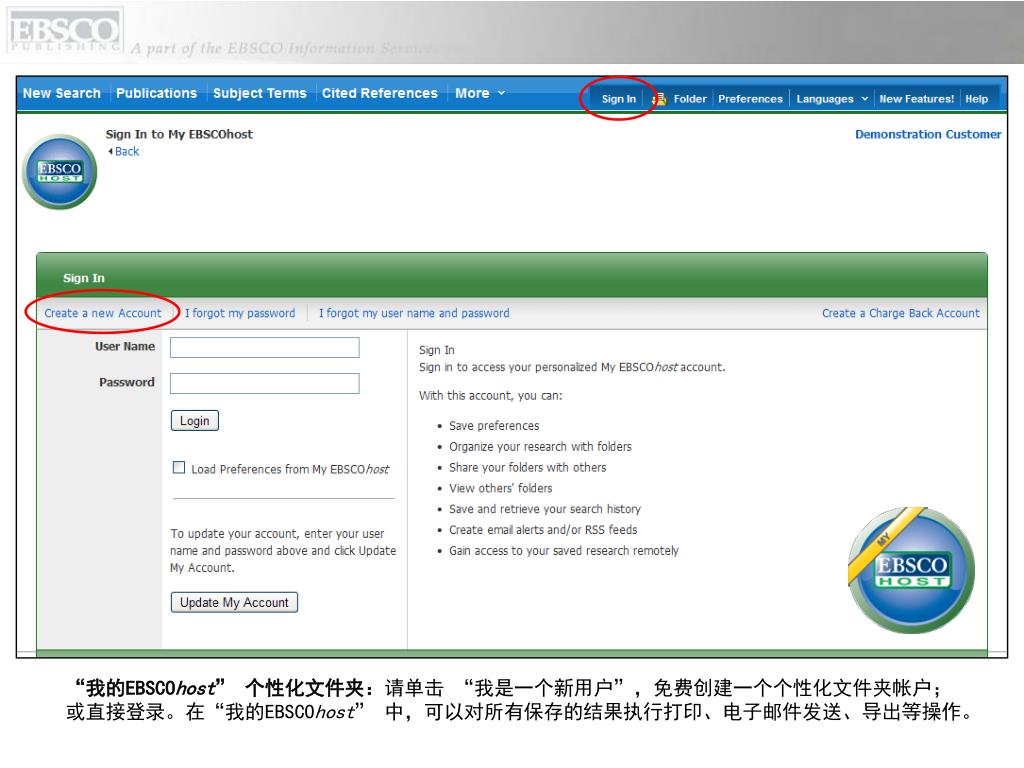Click the folder icon beside Folder link

click(x=660, y=99)
